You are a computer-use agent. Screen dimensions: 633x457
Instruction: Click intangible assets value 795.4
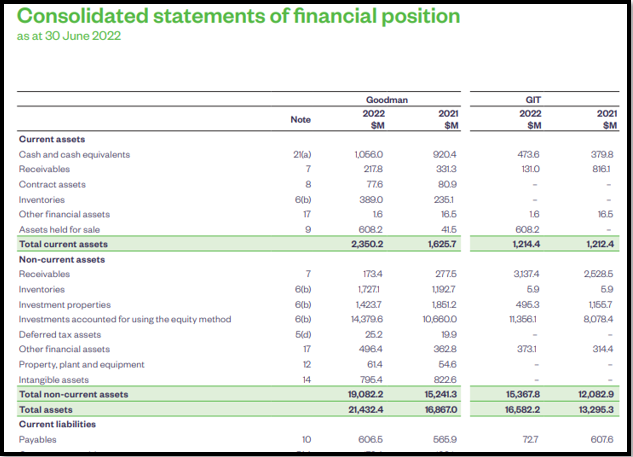coord(371,380)
